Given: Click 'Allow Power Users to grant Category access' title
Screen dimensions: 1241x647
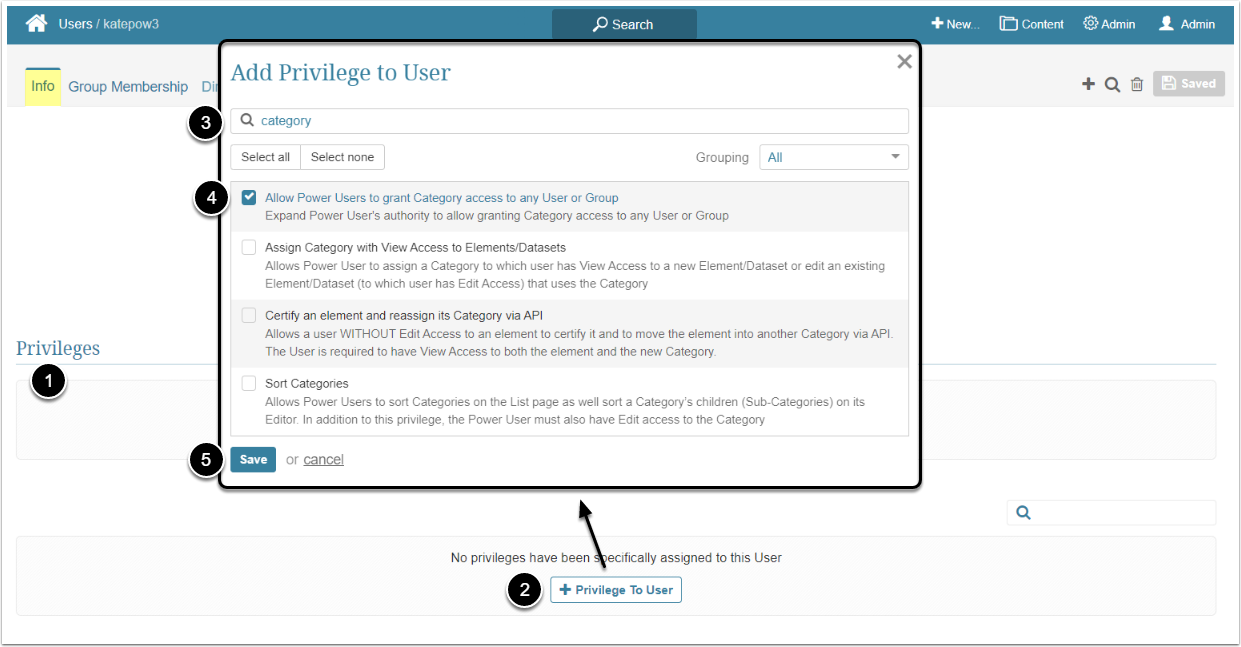Looking at the screenshot, I should click(442, 198).
